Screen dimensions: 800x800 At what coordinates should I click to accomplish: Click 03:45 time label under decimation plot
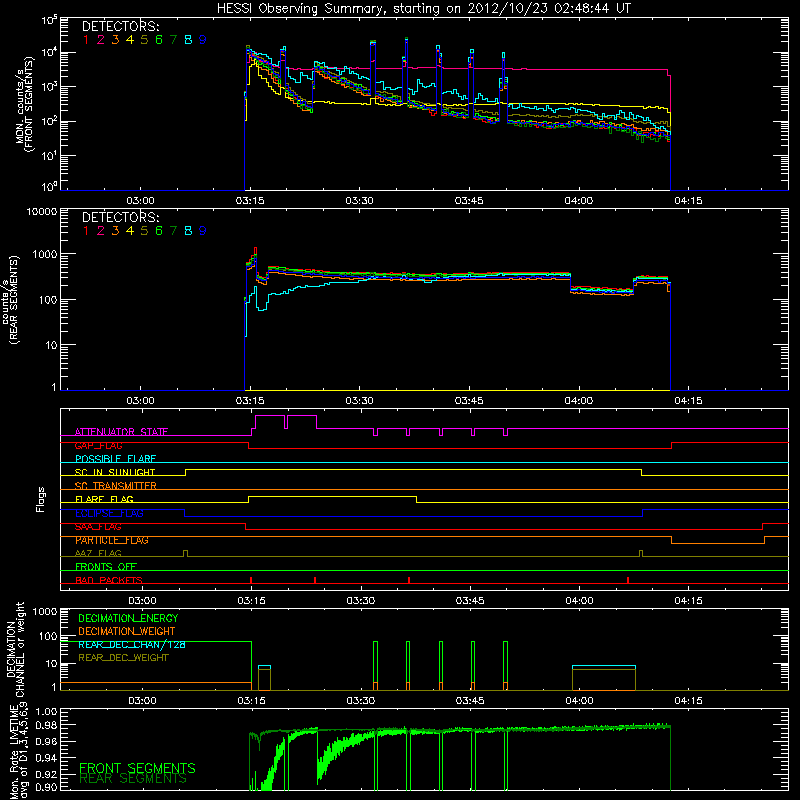point(470,701)
